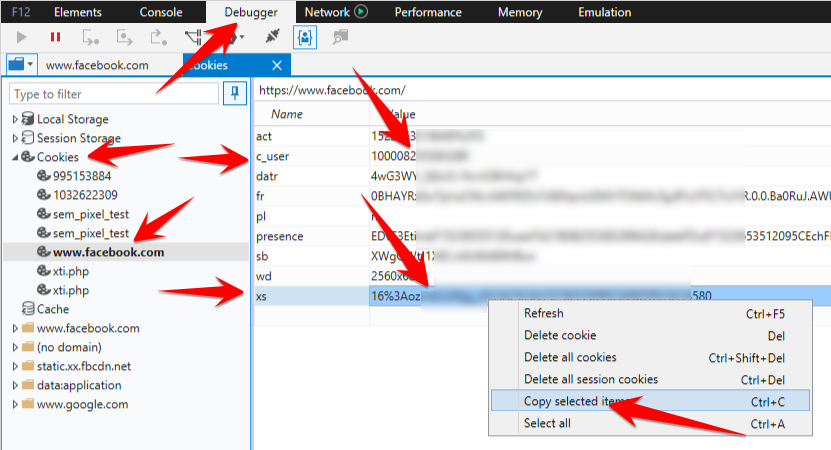The height and width of the screenshot is (450, 831).
Task: Click the F12 label at top left
Action: [x=21, y=12]
